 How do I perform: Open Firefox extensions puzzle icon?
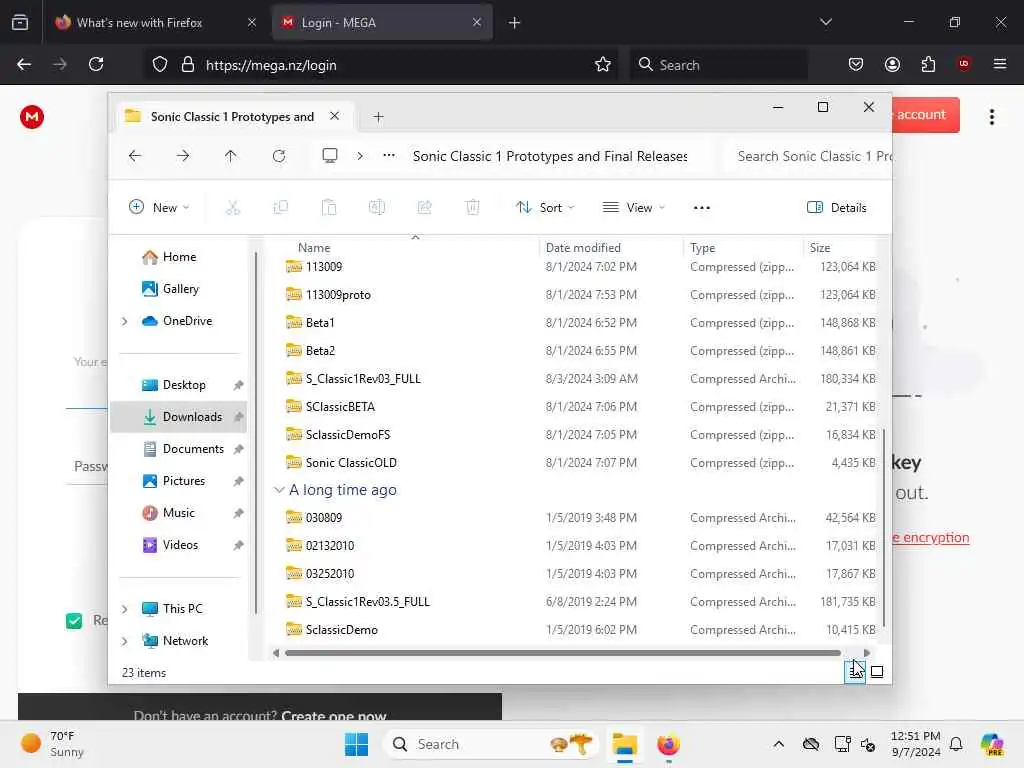tap(928, 64)
